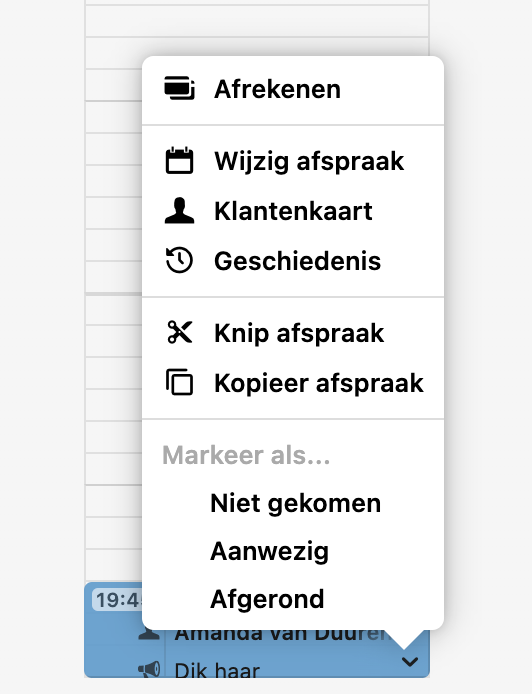Viewport: 532px width, 694px height.
Task: Mark appointment as Niet gekomen
Action: click(x=296, y=503)
